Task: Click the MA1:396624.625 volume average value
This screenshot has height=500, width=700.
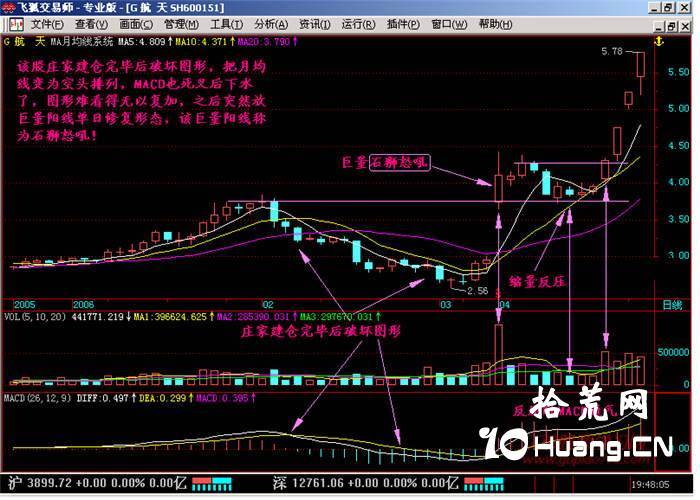Action: pos(174,317)
